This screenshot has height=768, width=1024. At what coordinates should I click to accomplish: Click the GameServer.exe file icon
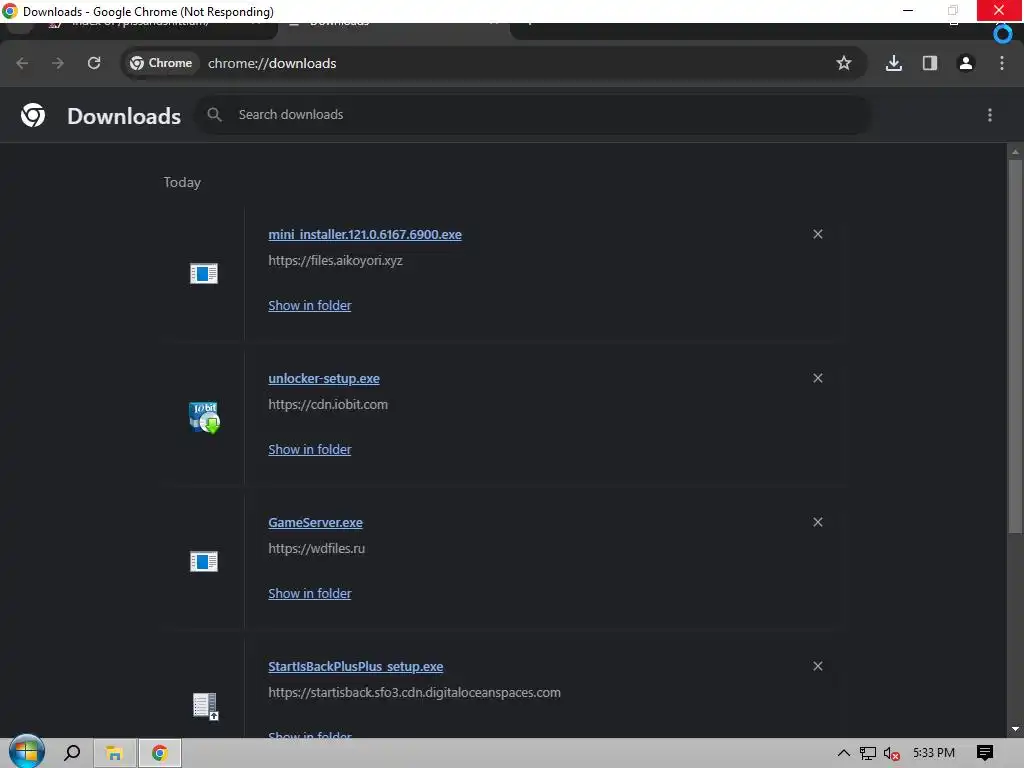click(204, 562)
